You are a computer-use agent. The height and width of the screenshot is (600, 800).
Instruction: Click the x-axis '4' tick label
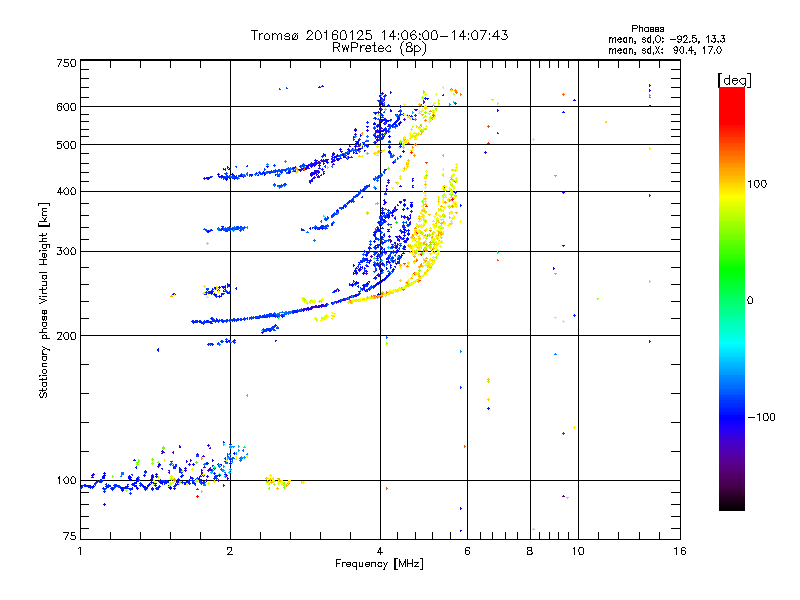(x=380, y=551)
